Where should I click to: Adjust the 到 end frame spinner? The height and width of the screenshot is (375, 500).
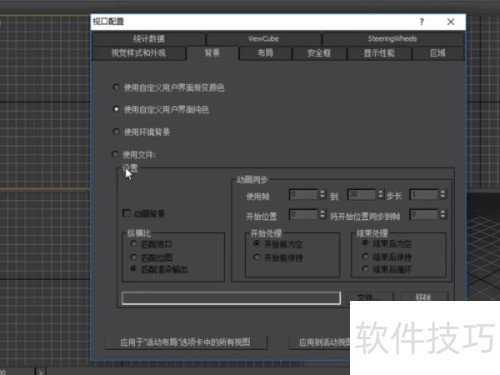[x=381, y=194]
